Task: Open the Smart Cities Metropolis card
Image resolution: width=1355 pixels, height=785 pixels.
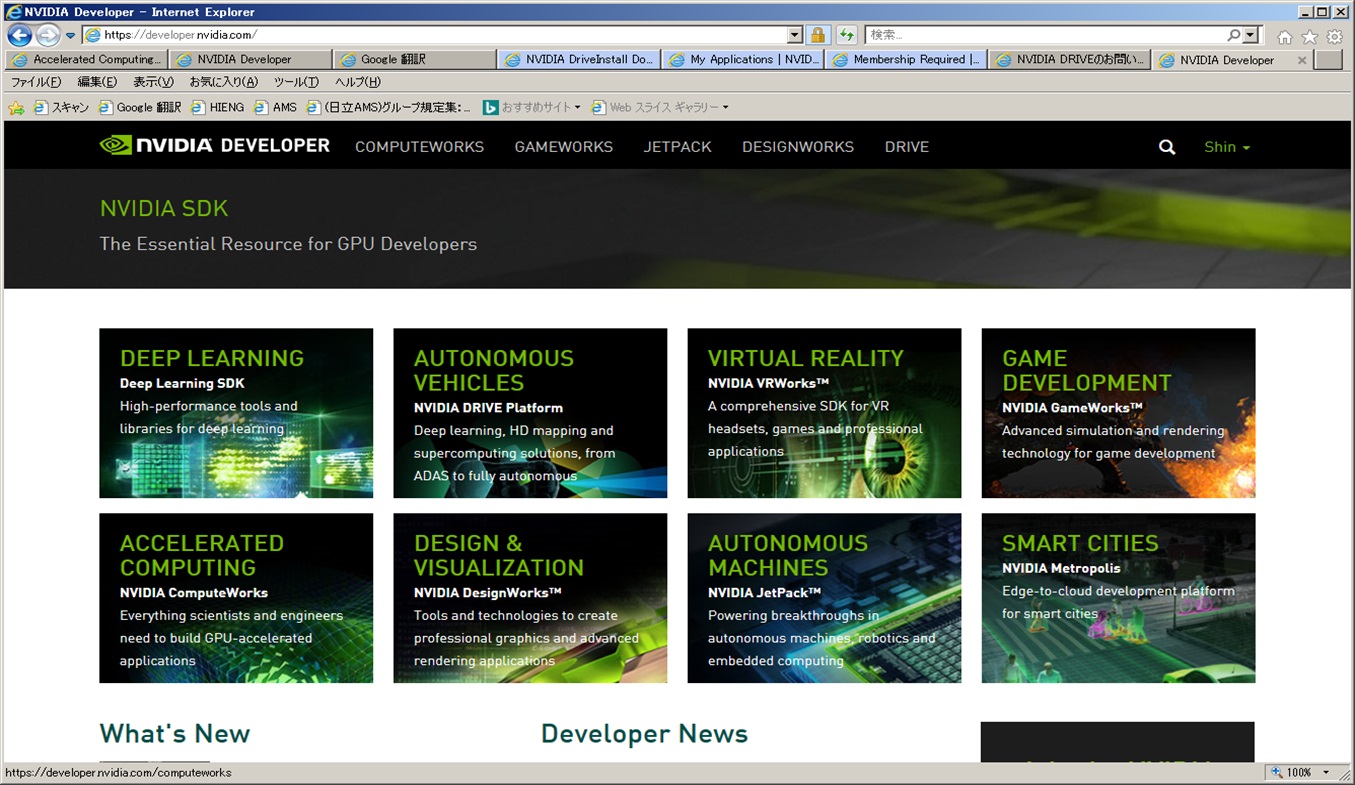Action: (1118, 598)
